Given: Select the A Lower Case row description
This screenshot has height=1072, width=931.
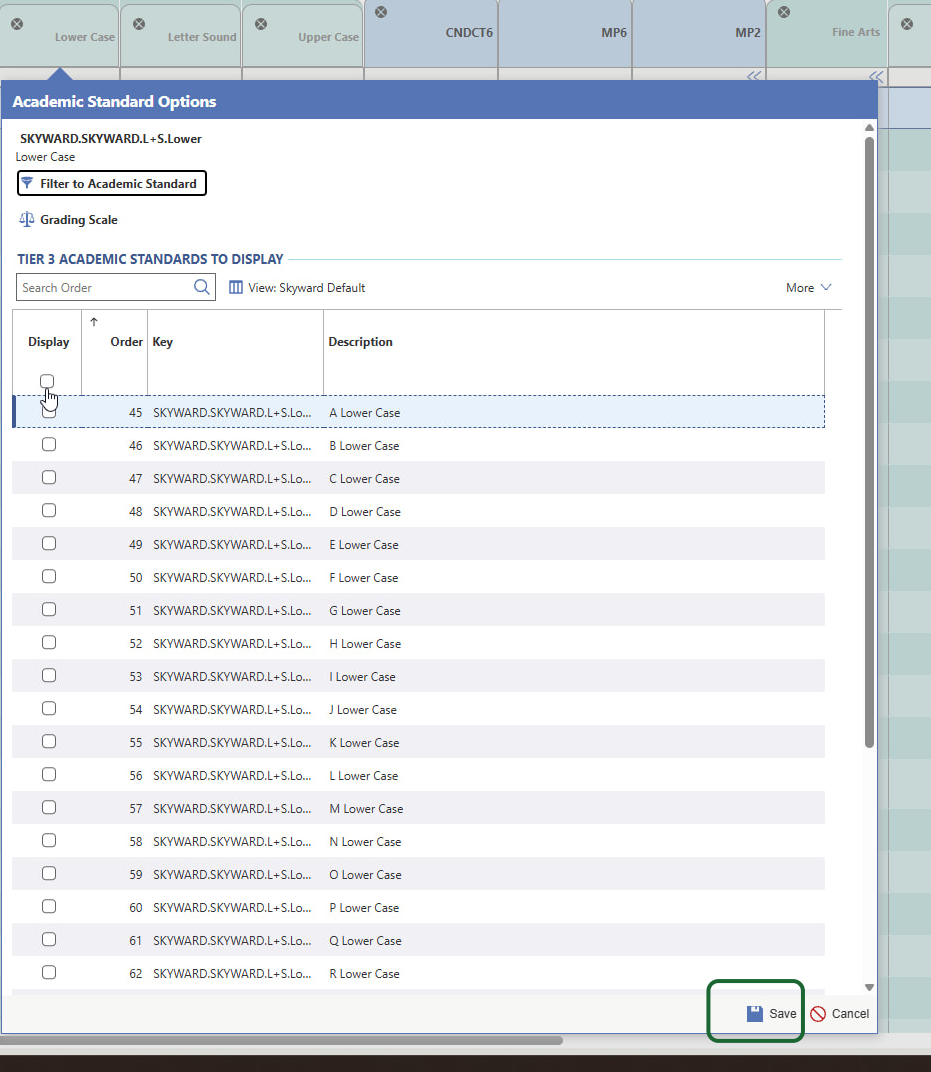Looking at the screenshot, I should 364,413.
